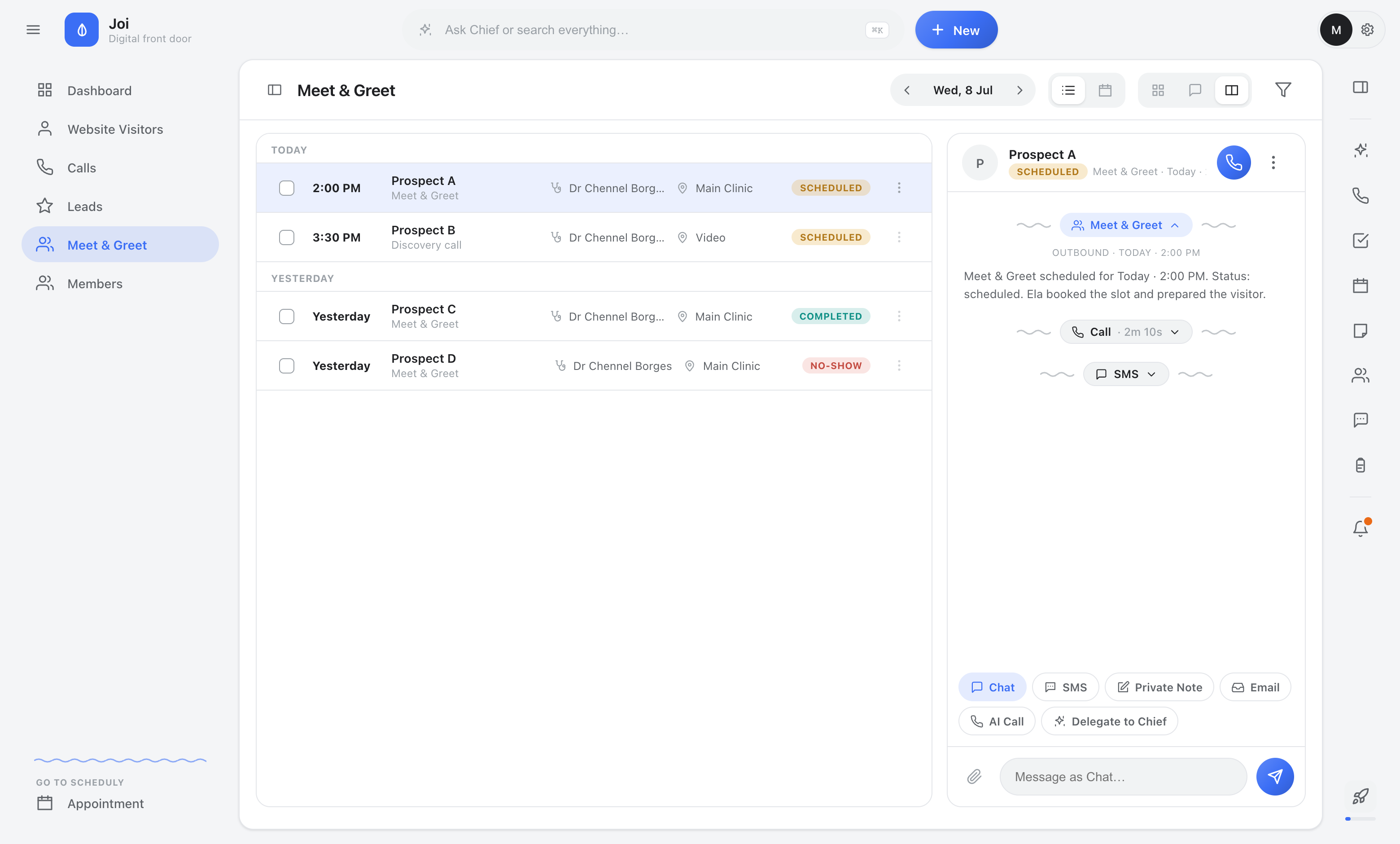This screenshot has width=1400, height=844.
Task: Open row menu for Prospect D
Action: click(x=899, y=365)
